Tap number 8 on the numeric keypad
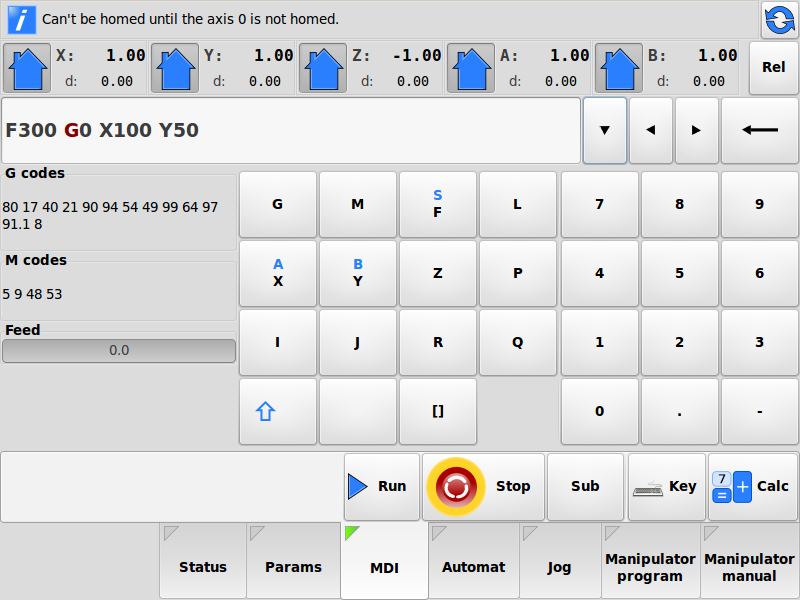800x600 pixels. coord(680,204)
